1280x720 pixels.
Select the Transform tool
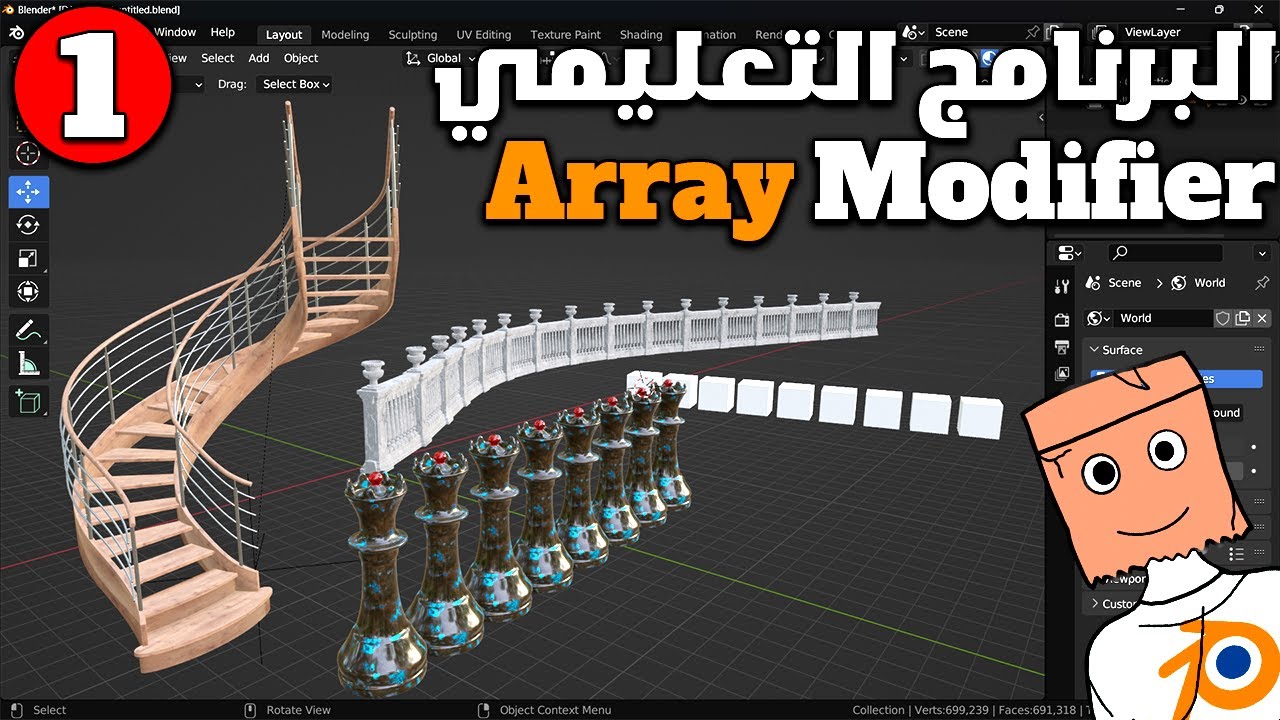[28, 292]
